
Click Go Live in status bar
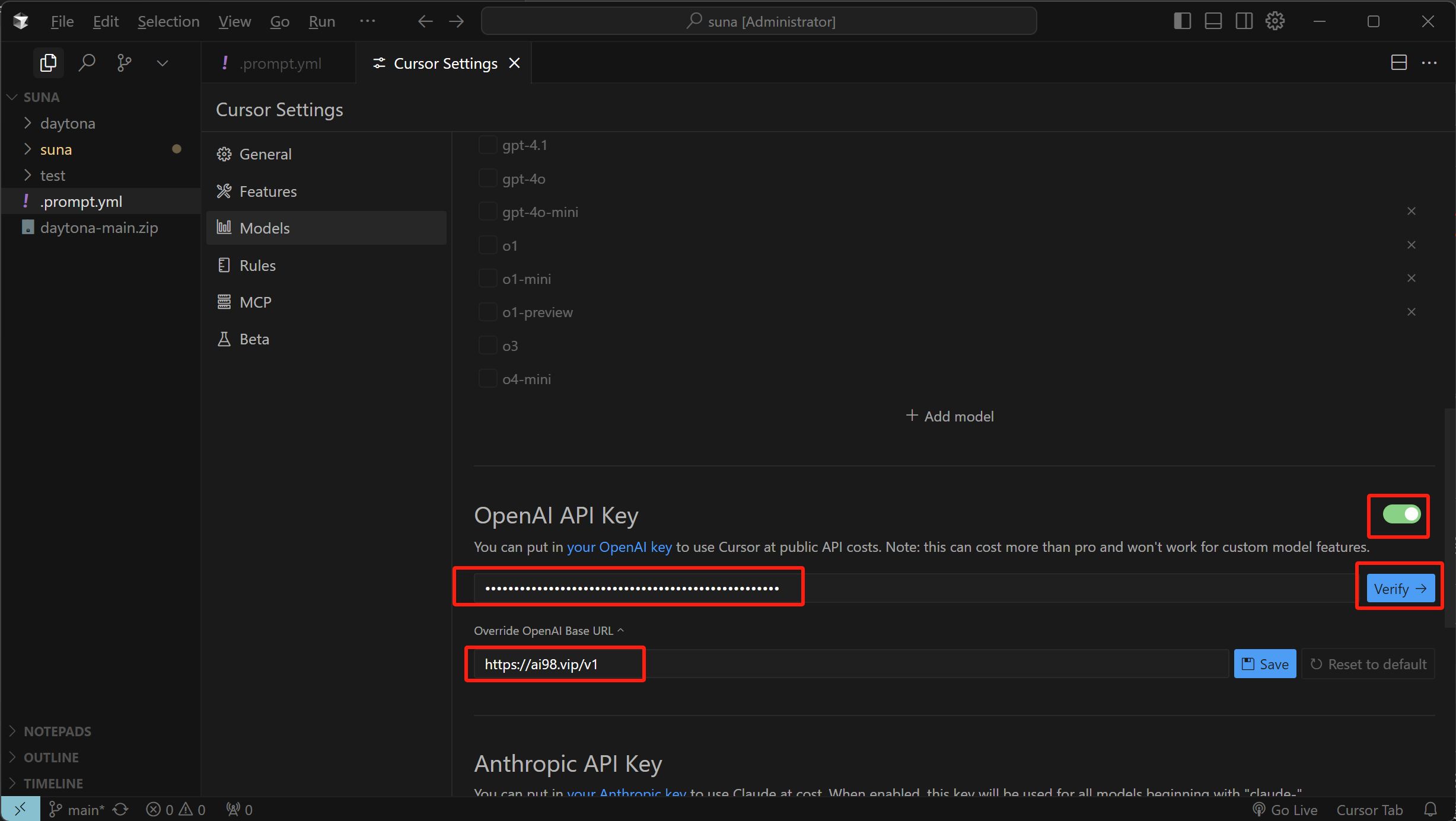click(1285, 810)
